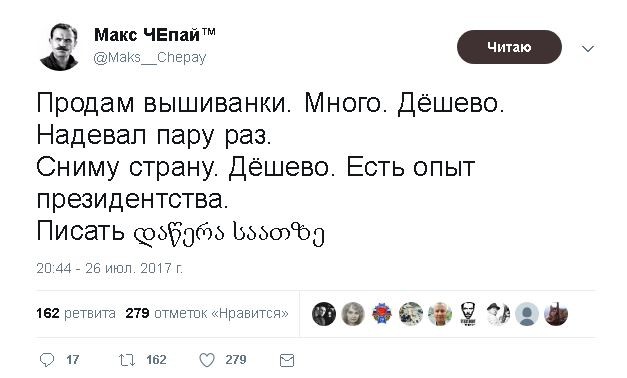View the 162 ретвита list
Screen dimensions: 627x378
coord(76,313)
